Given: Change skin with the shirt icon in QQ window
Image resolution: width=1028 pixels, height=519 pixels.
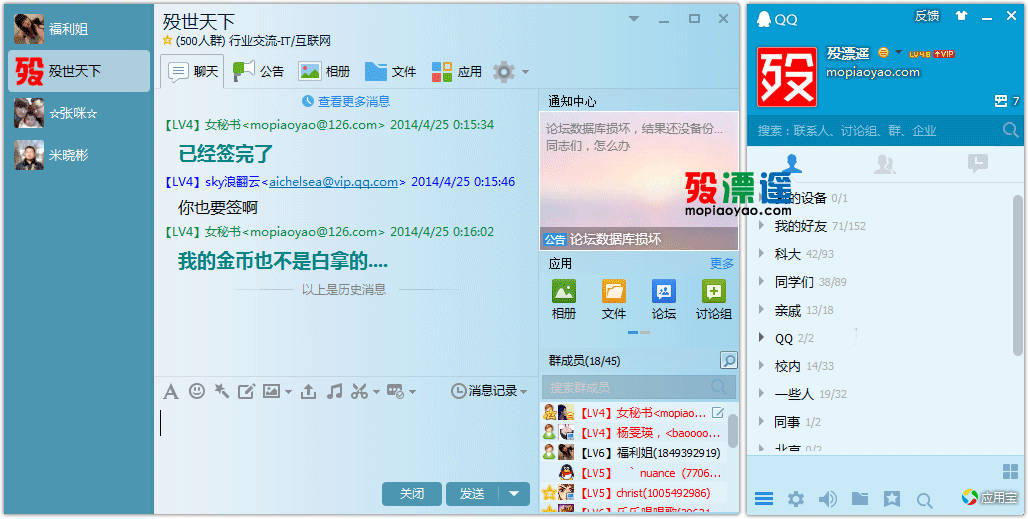Looking at the screenshot, I should (962, 16).
